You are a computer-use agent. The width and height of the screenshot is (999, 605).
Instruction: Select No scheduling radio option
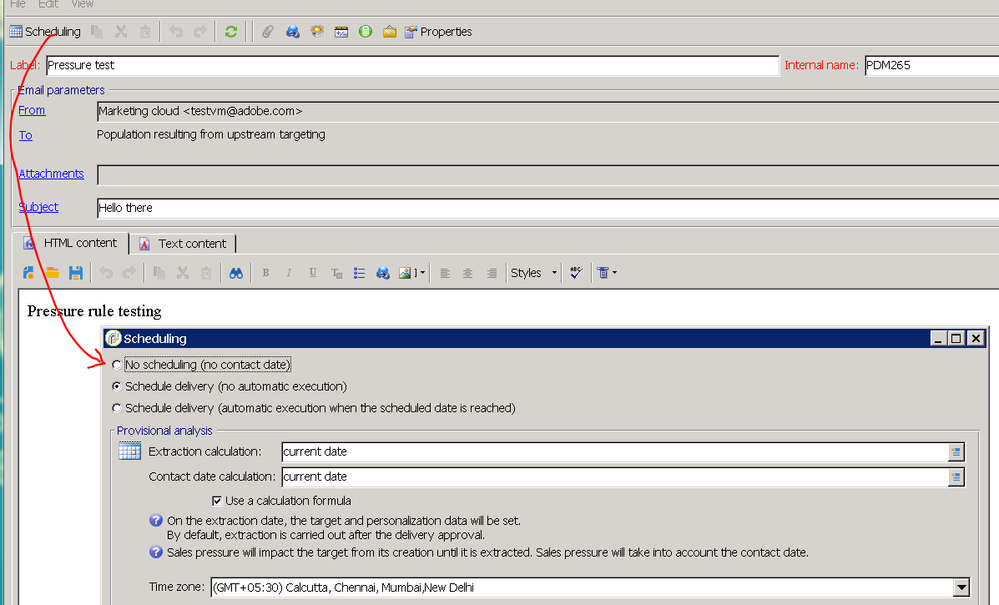[118, 365]
